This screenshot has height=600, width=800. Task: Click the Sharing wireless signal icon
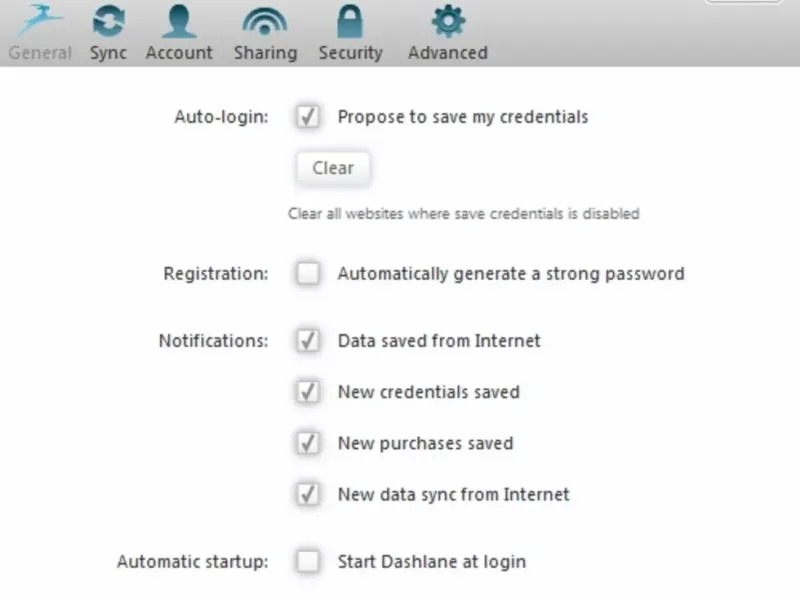pyautogui.click(x=264, y=20)
